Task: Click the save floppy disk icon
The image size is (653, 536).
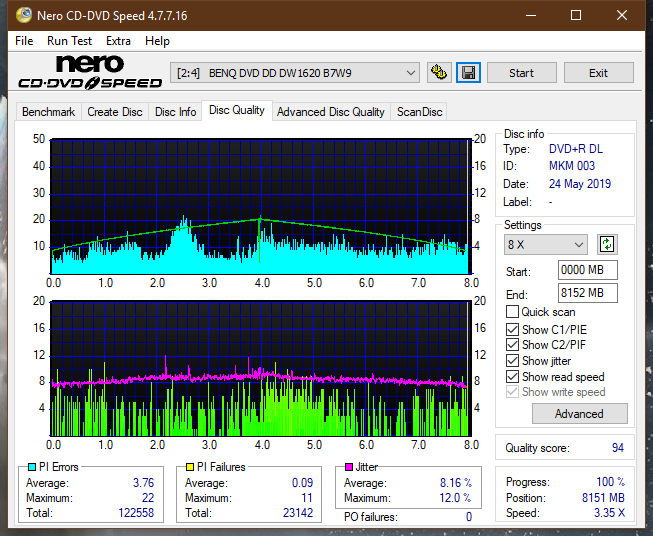Action: pyautogui.click(x=468, y=73)
